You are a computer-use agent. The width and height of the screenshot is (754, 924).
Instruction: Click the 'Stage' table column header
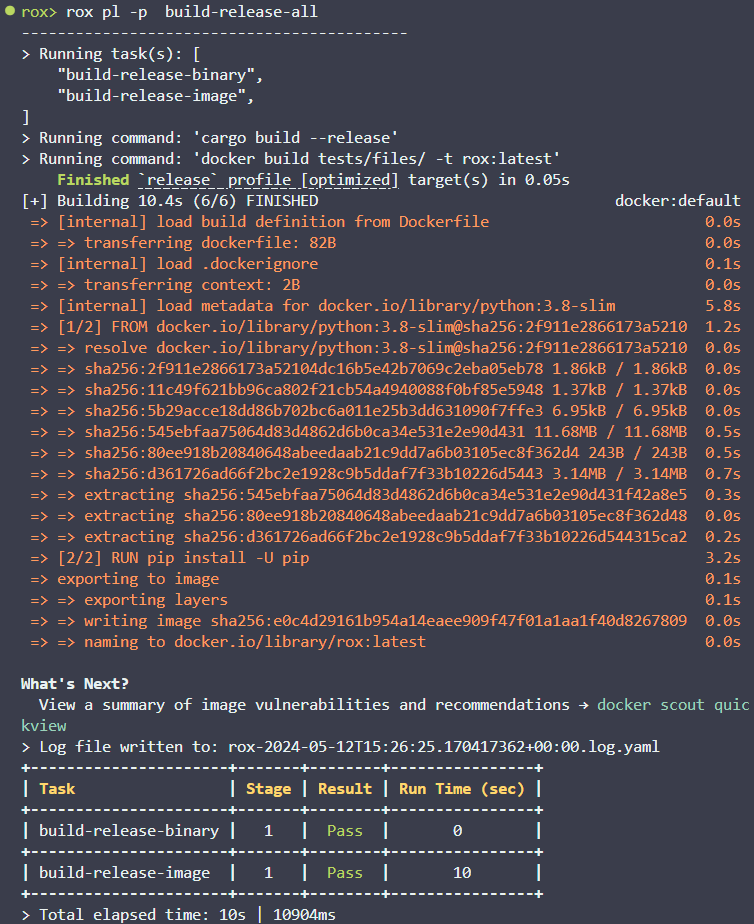coord(268,789)
